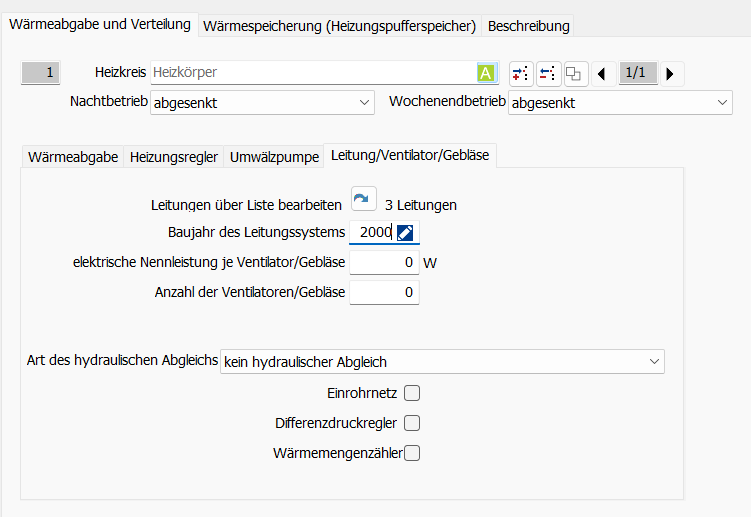Switch to Wärmespeicherung (Heizungspufferspeicher) tab
The width and height of the screenshot is (751, 517).
(x=339, y=26)
